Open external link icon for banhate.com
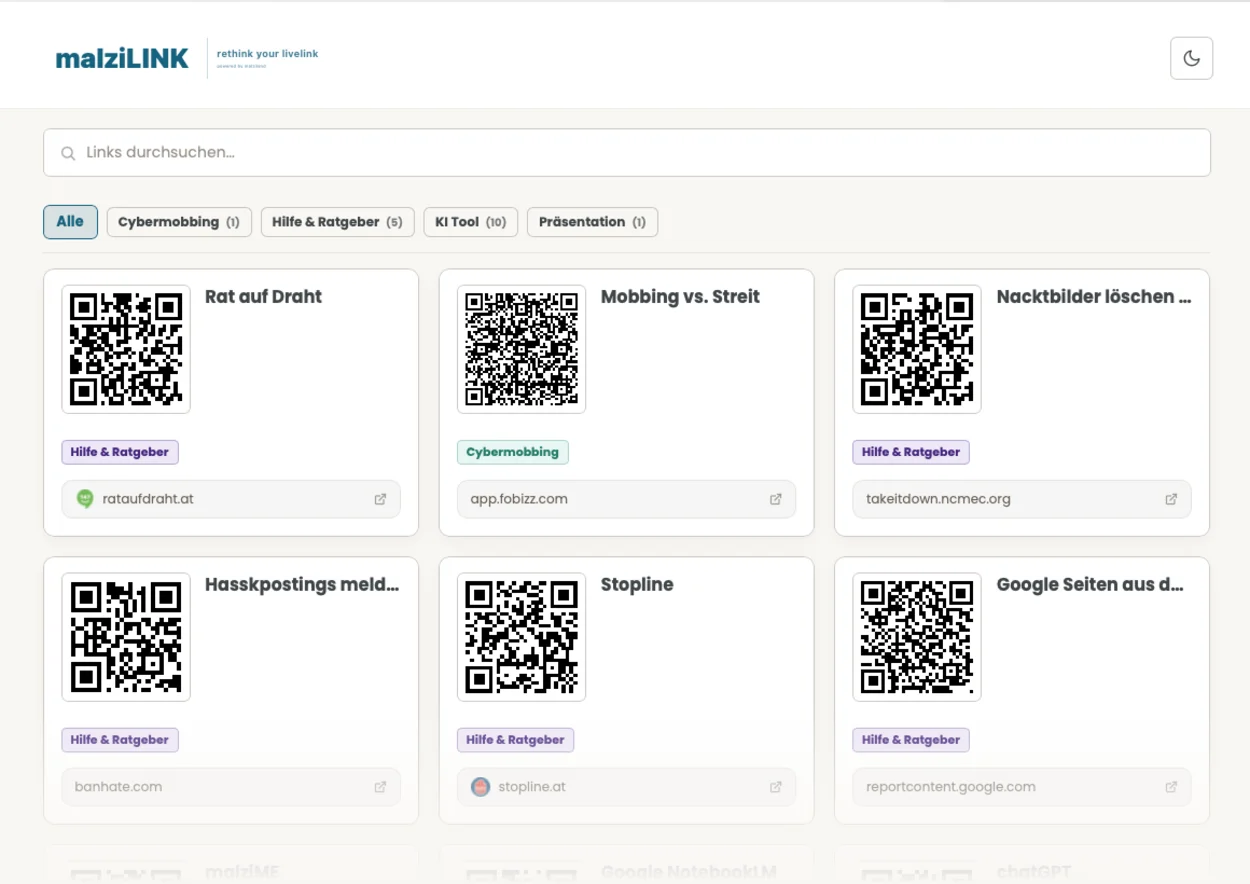Viewport: 1250px width, 884px height. coord(380,787)
